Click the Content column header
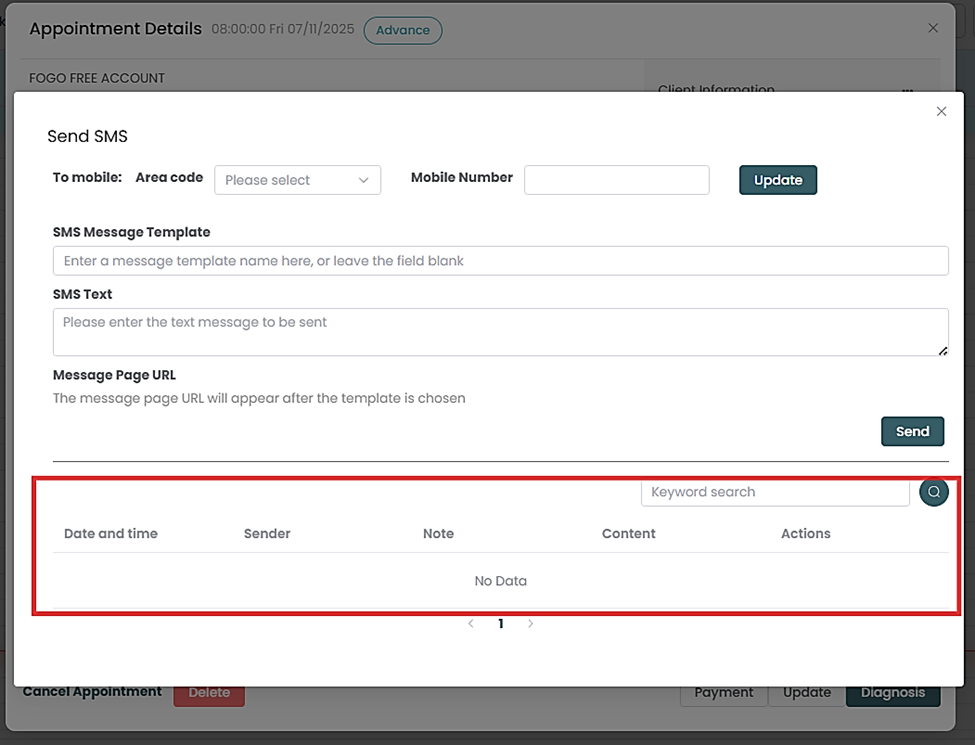Image resolution: width=975 pixels, height=745 pixels. click(628, 534)
